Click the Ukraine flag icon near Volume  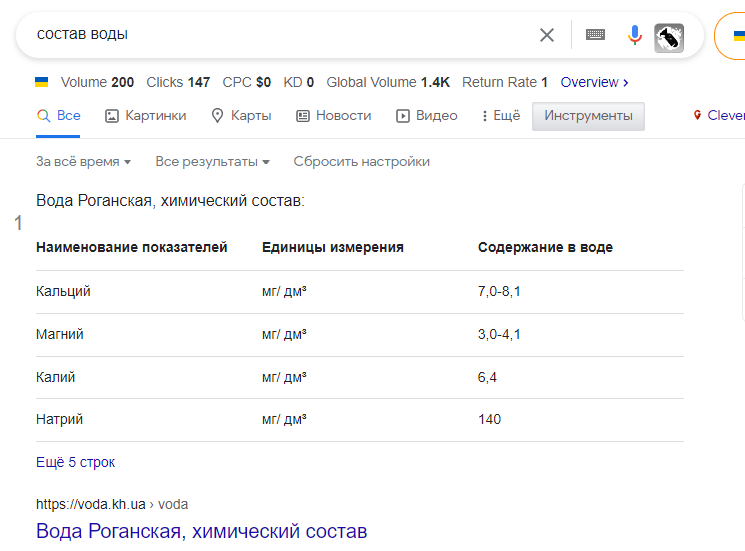pos(42,82)
